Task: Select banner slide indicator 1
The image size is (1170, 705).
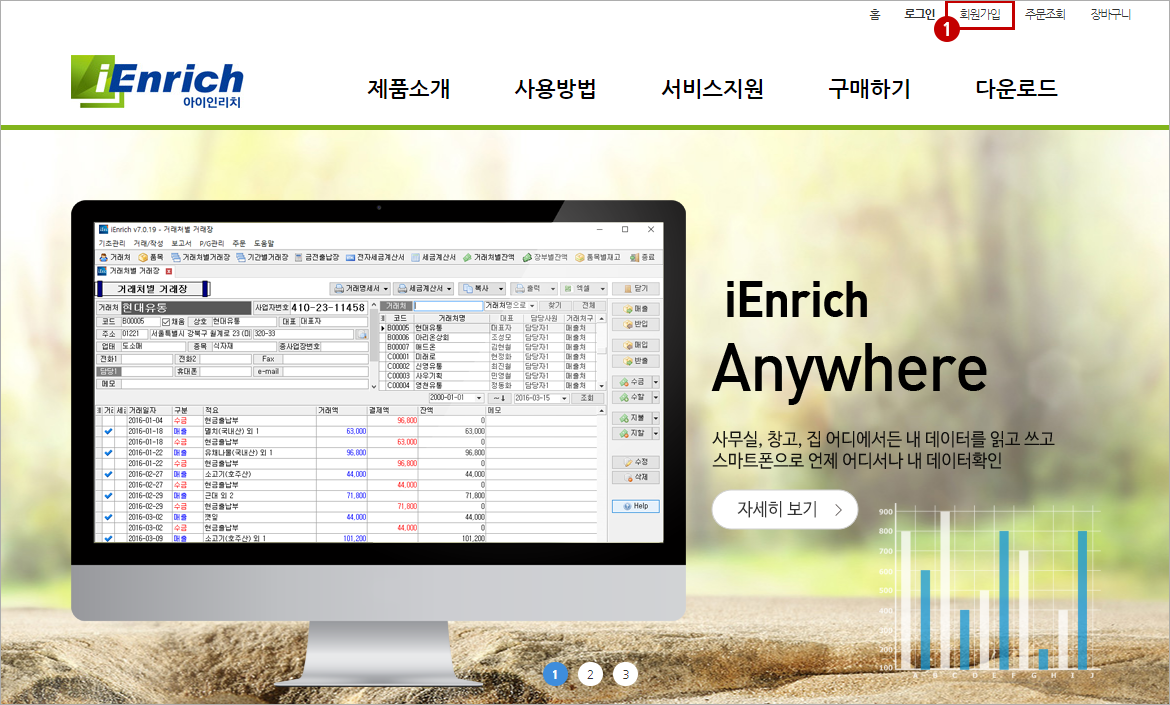Action: tap(555, 674)
